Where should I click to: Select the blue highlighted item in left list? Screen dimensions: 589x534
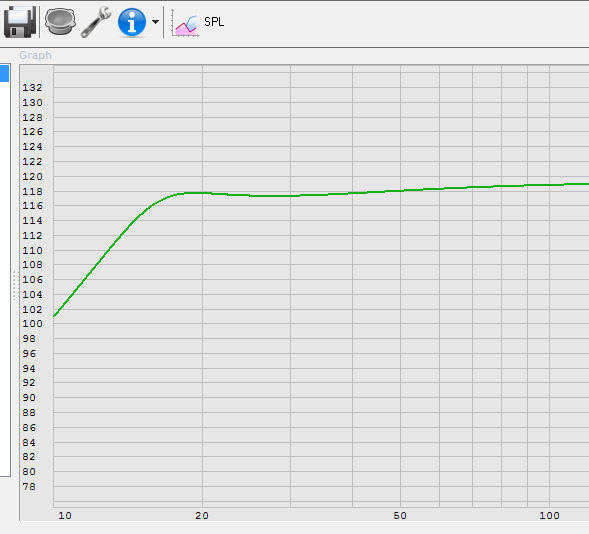pos(5,74)
